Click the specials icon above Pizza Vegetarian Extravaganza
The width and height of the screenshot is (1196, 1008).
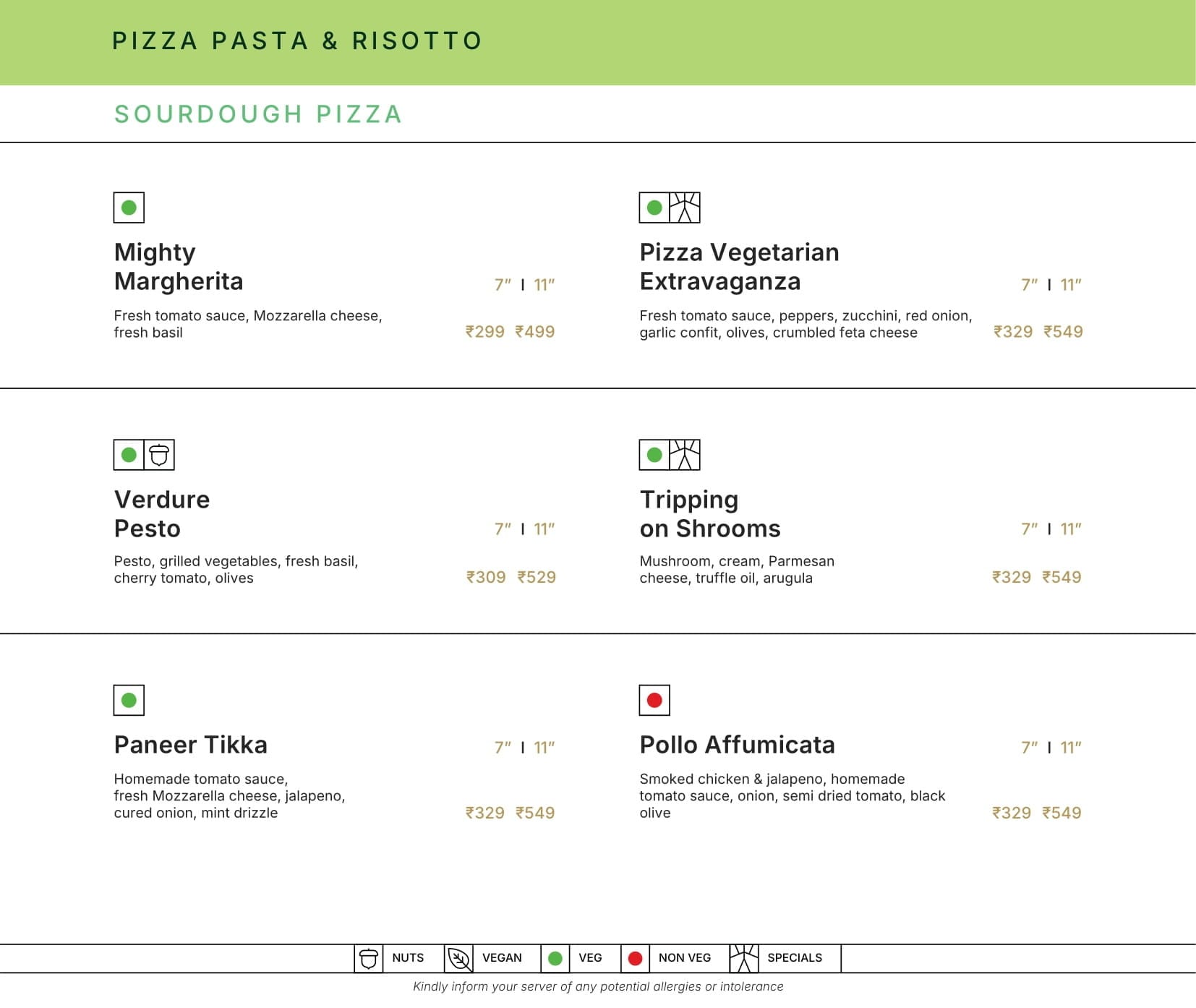point(684,208)
